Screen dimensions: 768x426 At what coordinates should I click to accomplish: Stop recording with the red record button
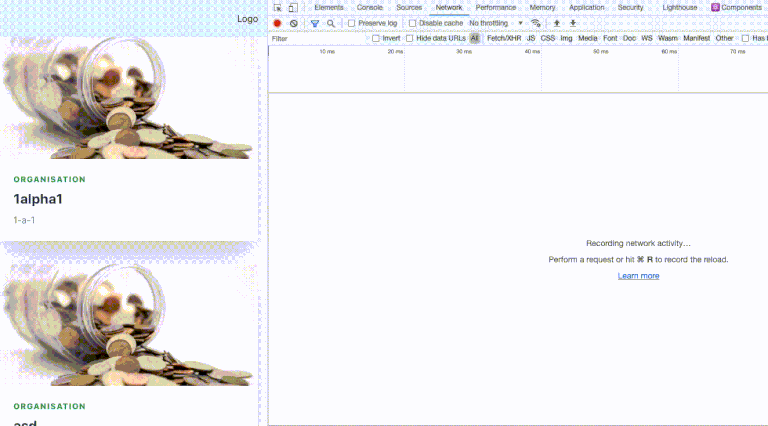click(277, 23)
